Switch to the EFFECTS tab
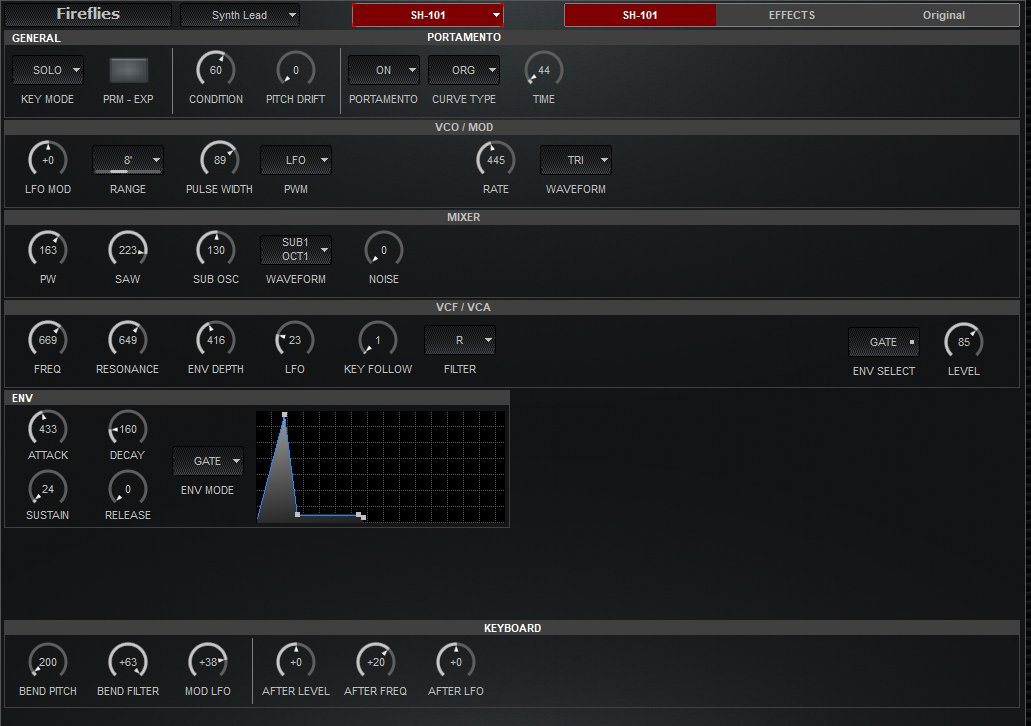 coord(792,15)
